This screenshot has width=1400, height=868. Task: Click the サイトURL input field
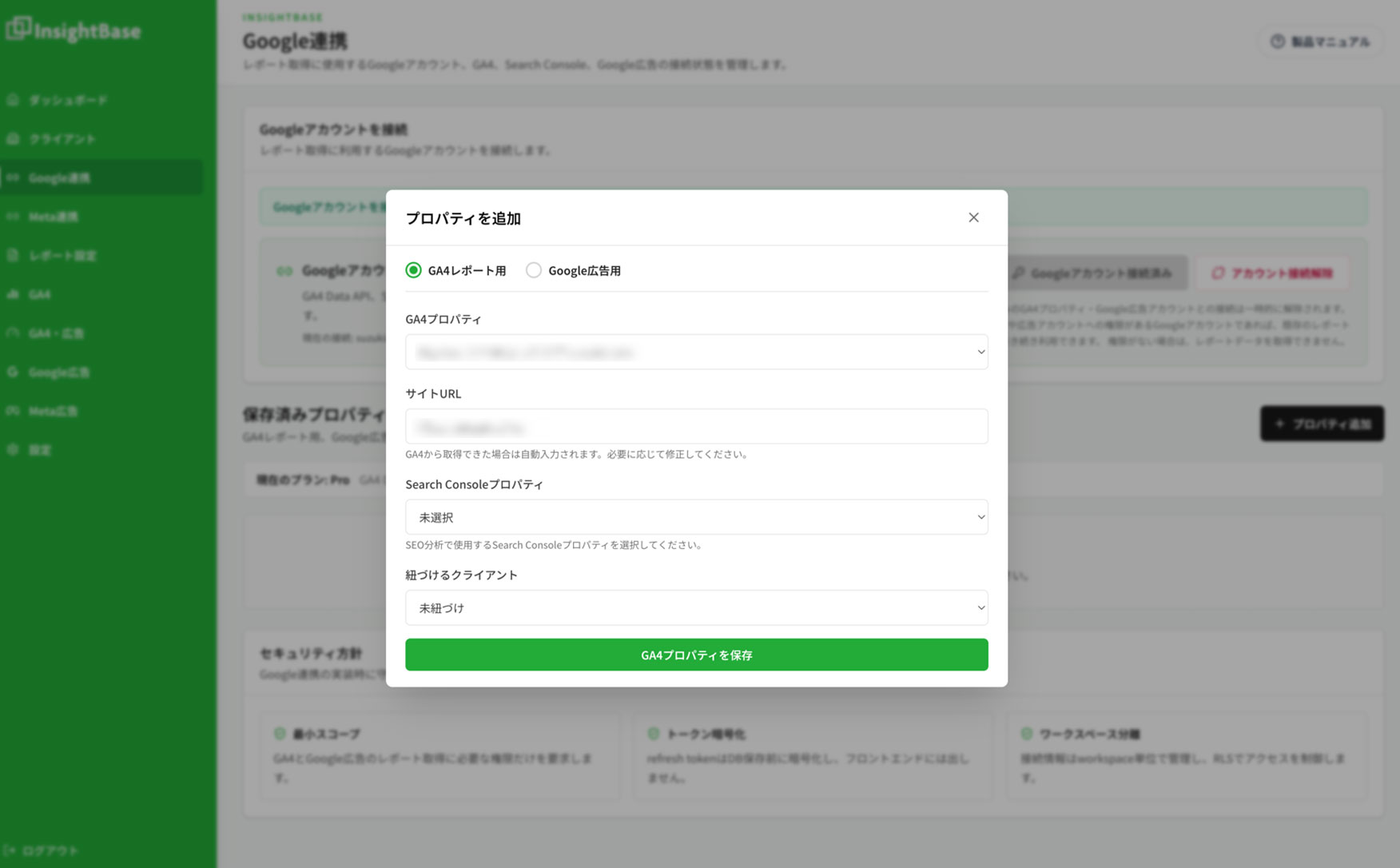pos(696,426)
